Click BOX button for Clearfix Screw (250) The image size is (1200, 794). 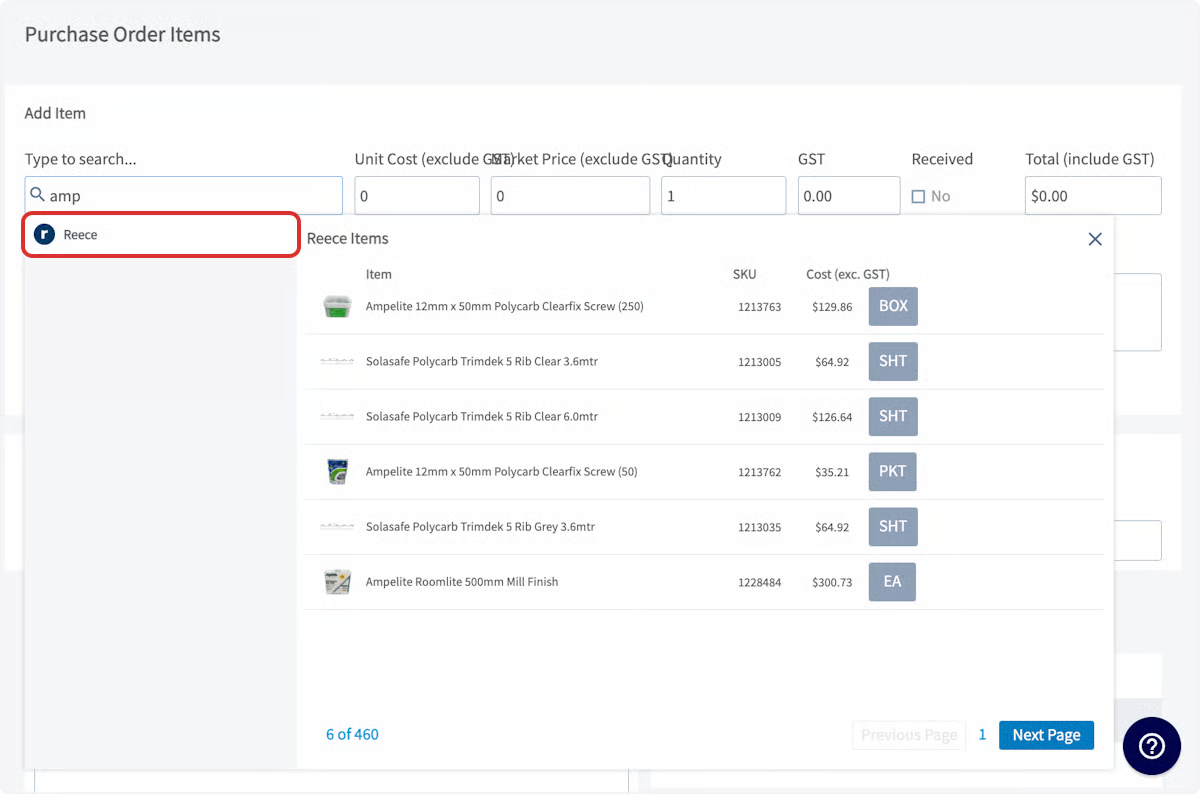coord(893,306)
